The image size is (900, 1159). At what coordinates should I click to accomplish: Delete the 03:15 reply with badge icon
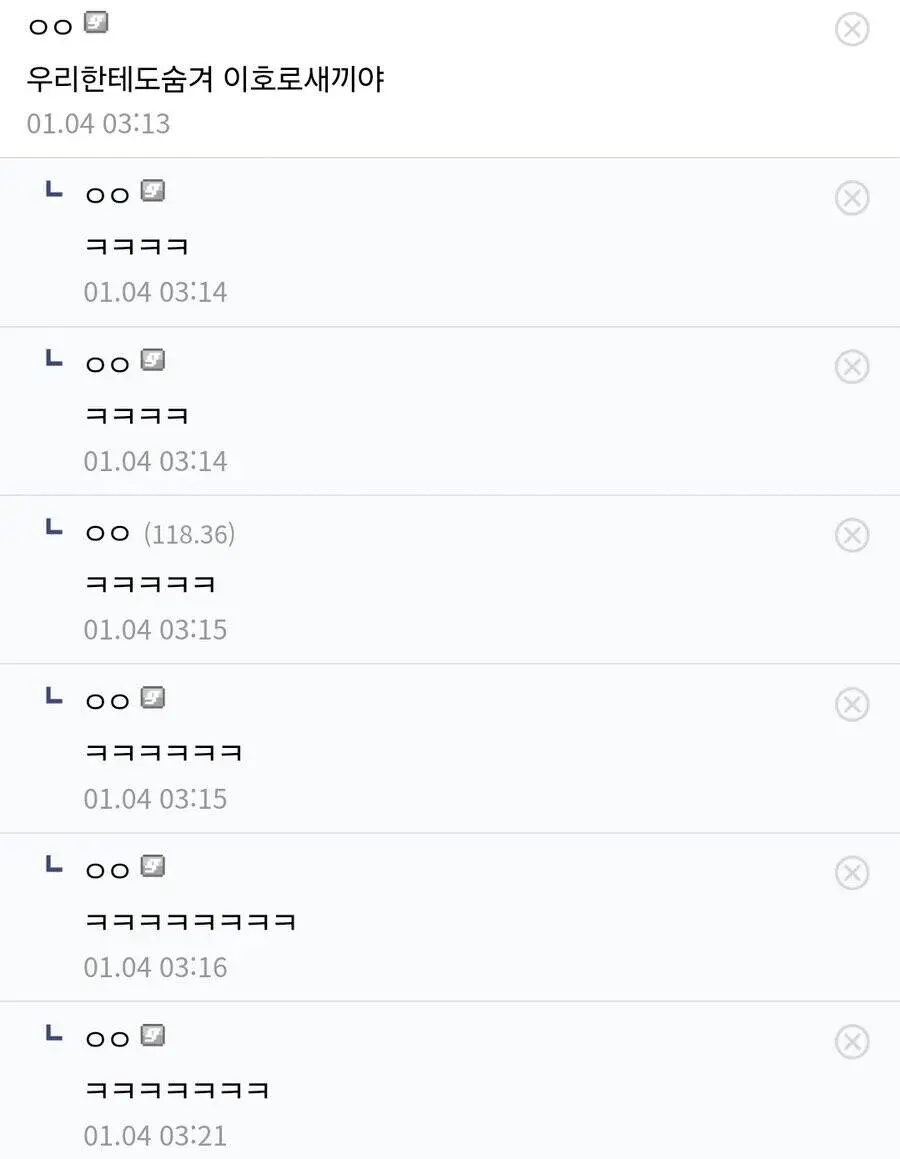[851, 705]
